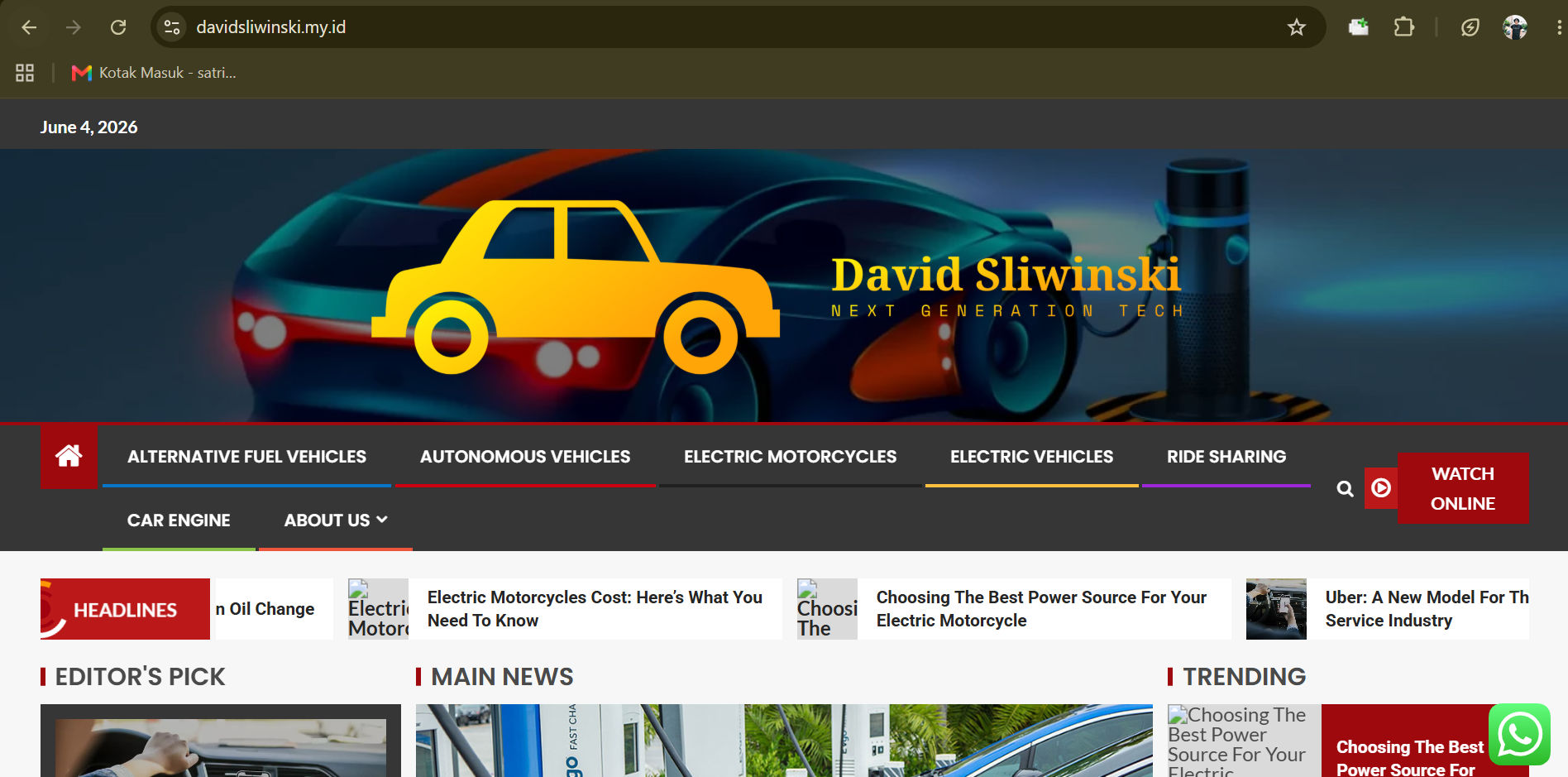Click the Watch Online button
The height and width of the screenshot is (777, 1568).
[1463, 488]
